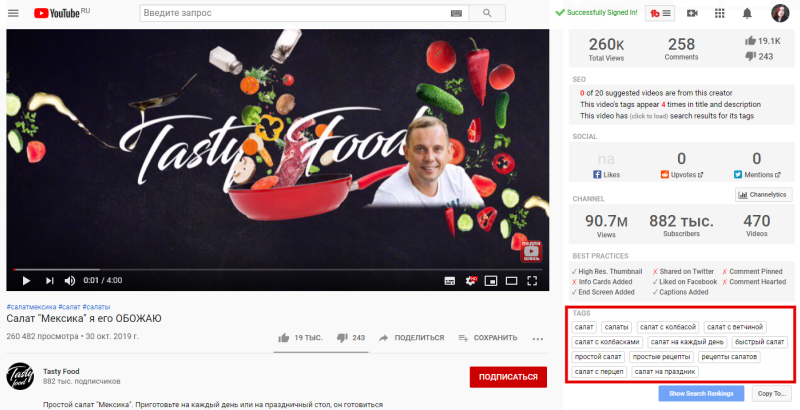The height and width of the screenshot is (410, 800).
Task: Open the on-screen keyboard icon in search
Action: [x=456, y=14]
